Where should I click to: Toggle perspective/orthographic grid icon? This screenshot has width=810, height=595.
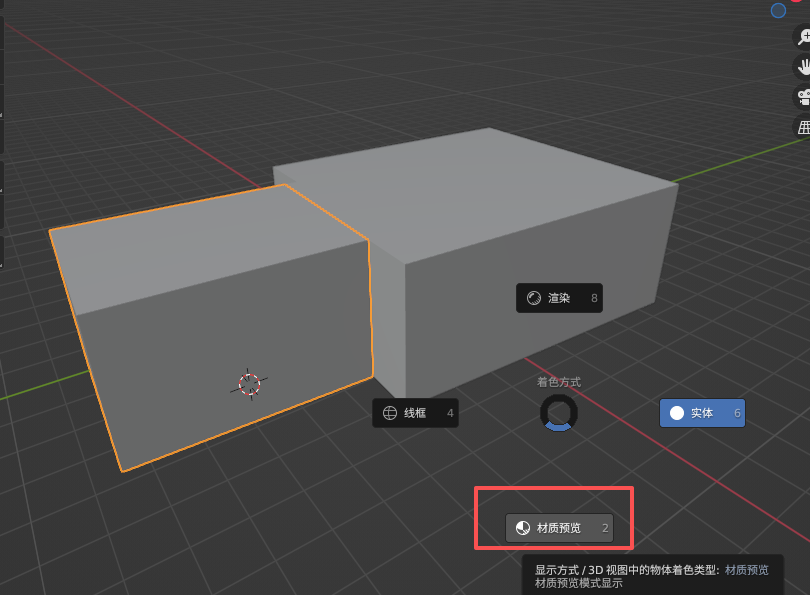[803, 127]
